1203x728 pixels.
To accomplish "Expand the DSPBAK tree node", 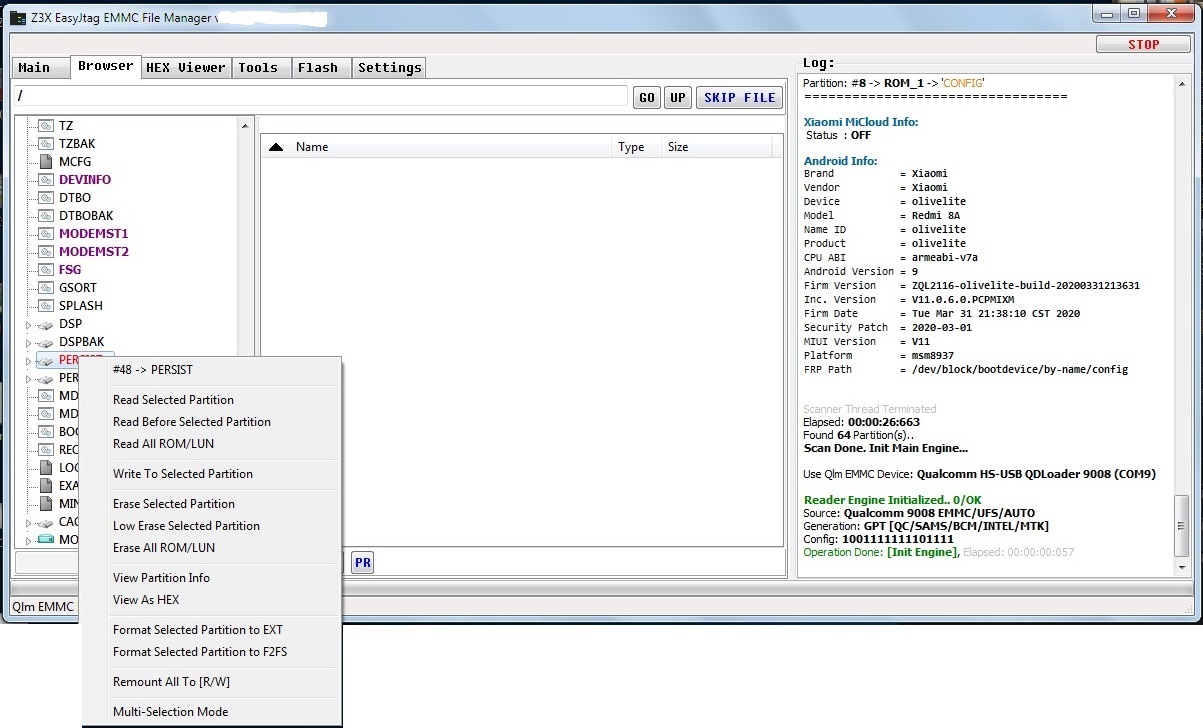I will pyautogui.click(x=28, y=343).
